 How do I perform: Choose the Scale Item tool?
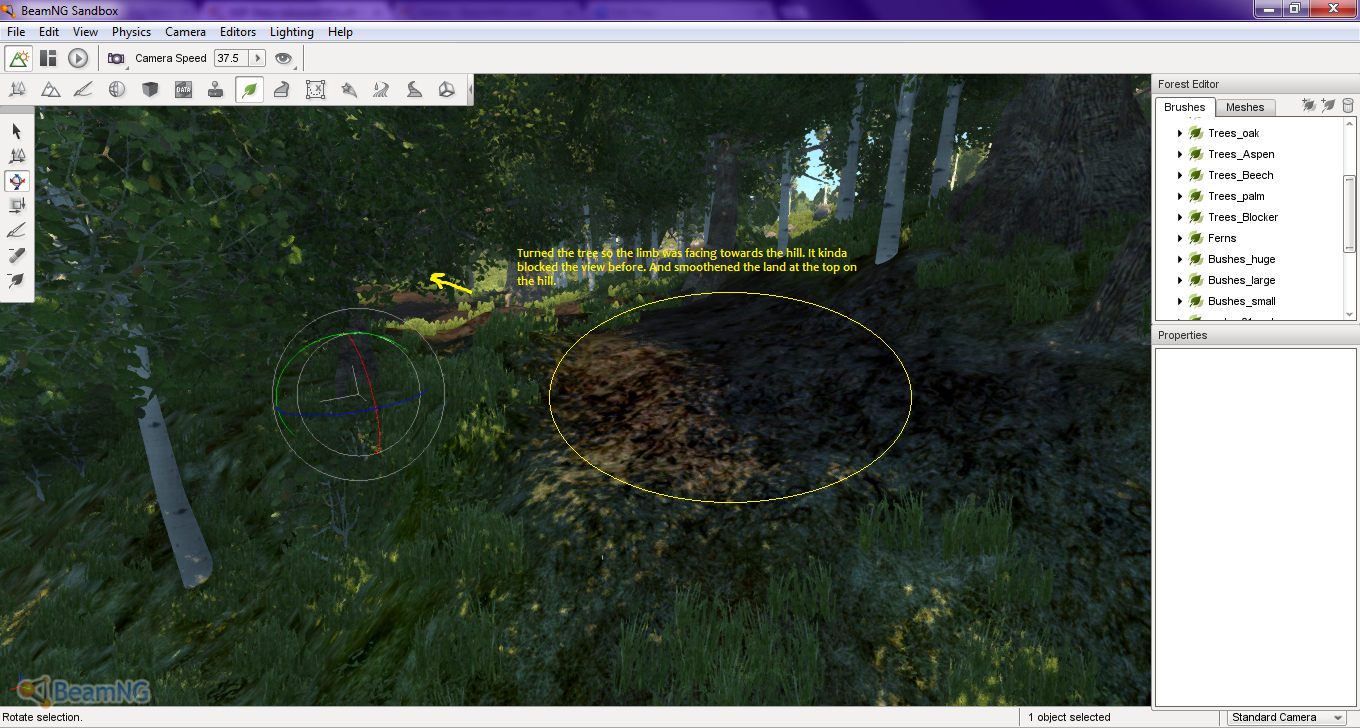click(x=17, y=206)
